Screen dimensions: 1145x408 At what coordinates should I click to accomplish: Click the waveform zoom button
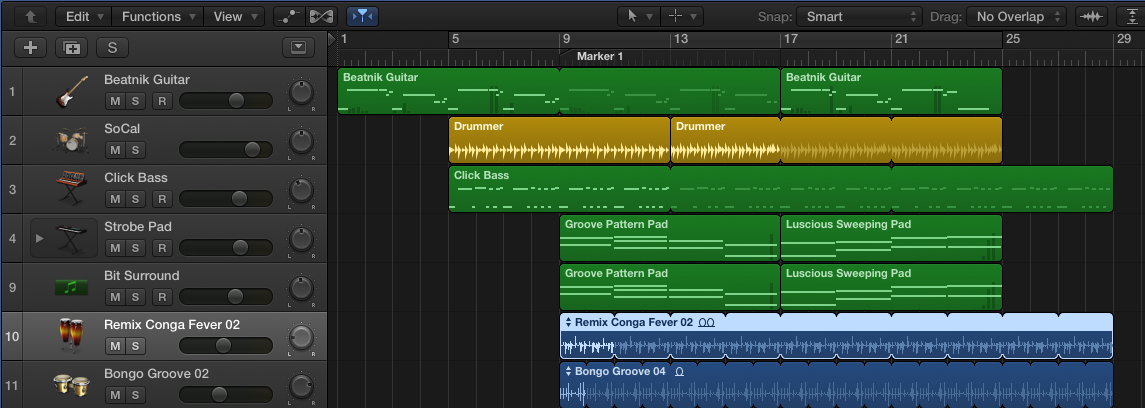click(1091, 16)
